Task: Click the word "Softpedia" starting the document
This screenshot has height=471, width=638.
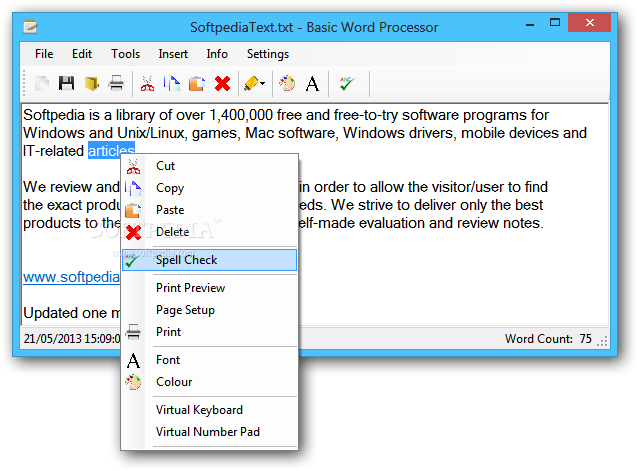Action: tap(54, 116)
